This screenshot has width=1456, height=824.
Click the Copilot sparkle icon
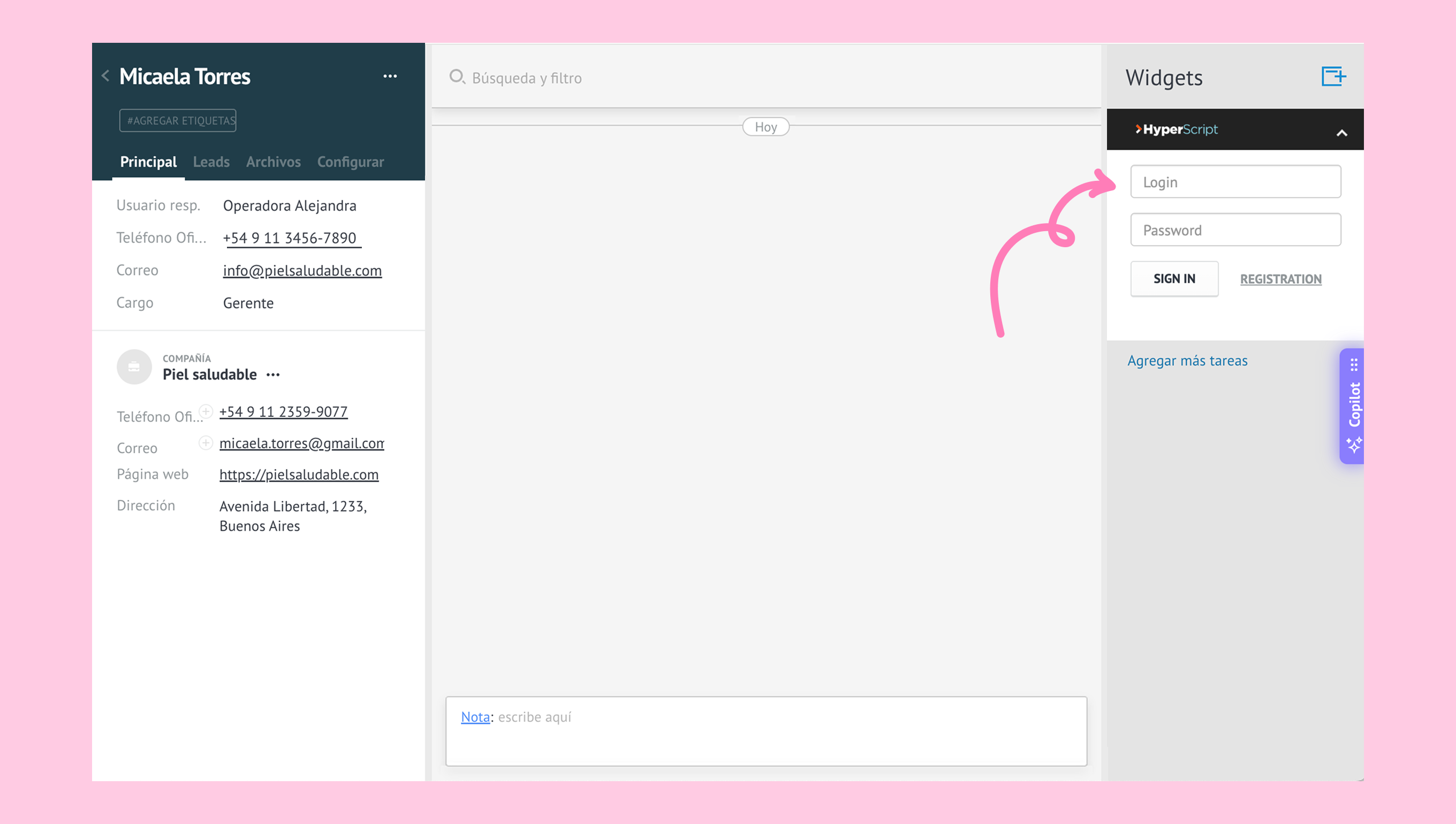(x=1354, y=445)
